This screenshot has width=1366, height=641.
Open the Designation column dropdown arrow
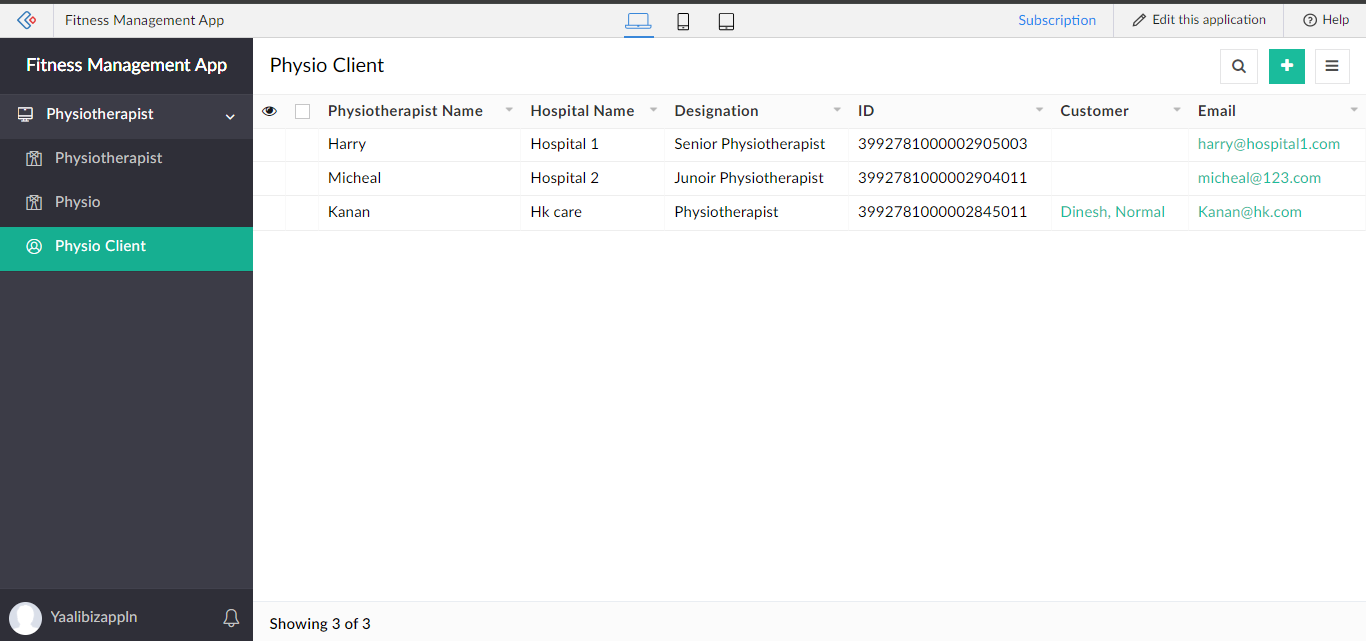pos(837,110)
